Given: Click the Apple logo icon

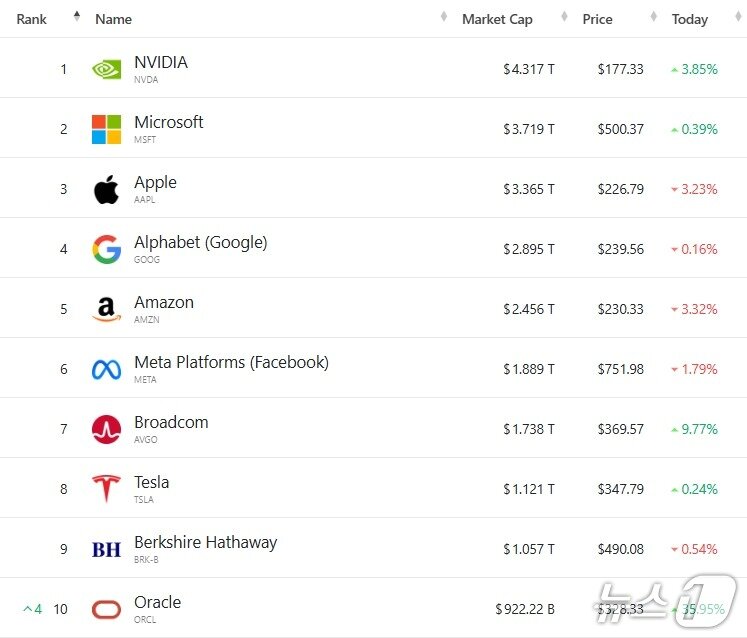Looking at the screenshot, I should [x=106, y=189].
